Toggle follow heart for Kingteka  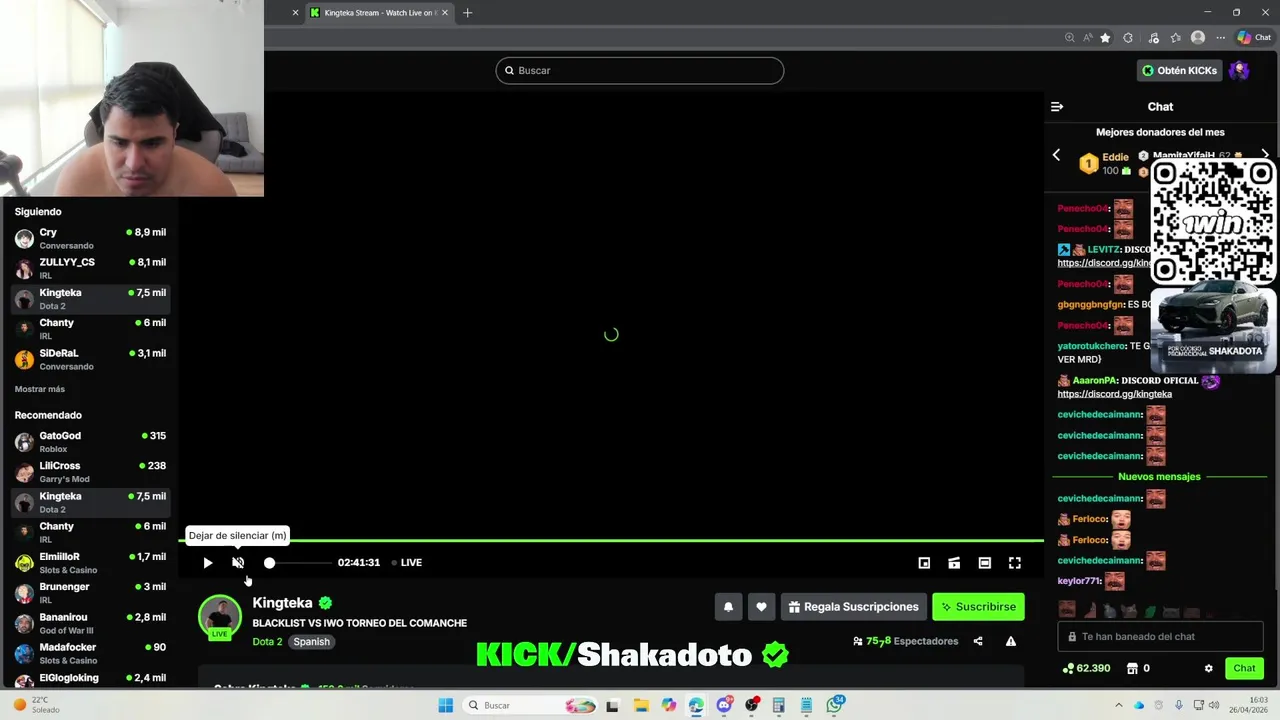761,607
